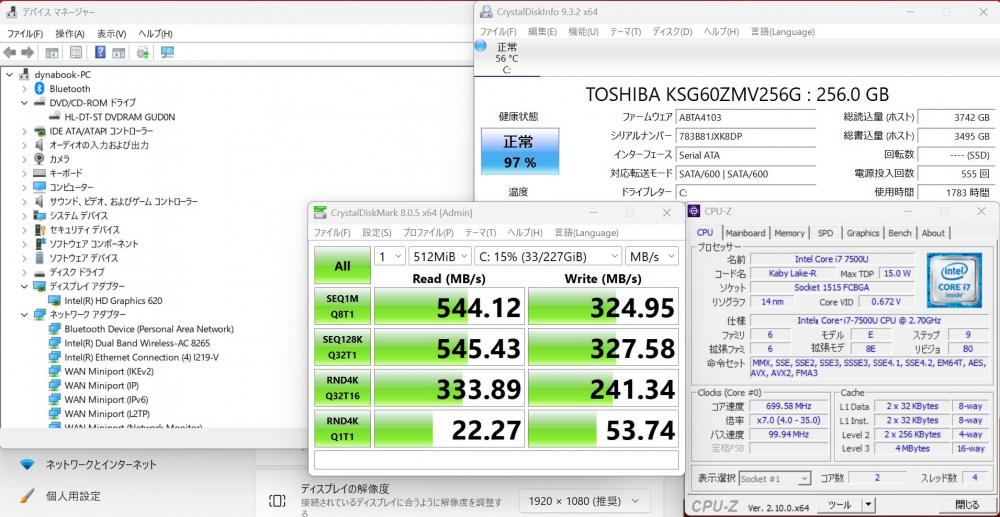Screen dimensions: 1000x517
Task: Click the SEQ128K Q32T1 test button
Action: click(x=342, y=347)
